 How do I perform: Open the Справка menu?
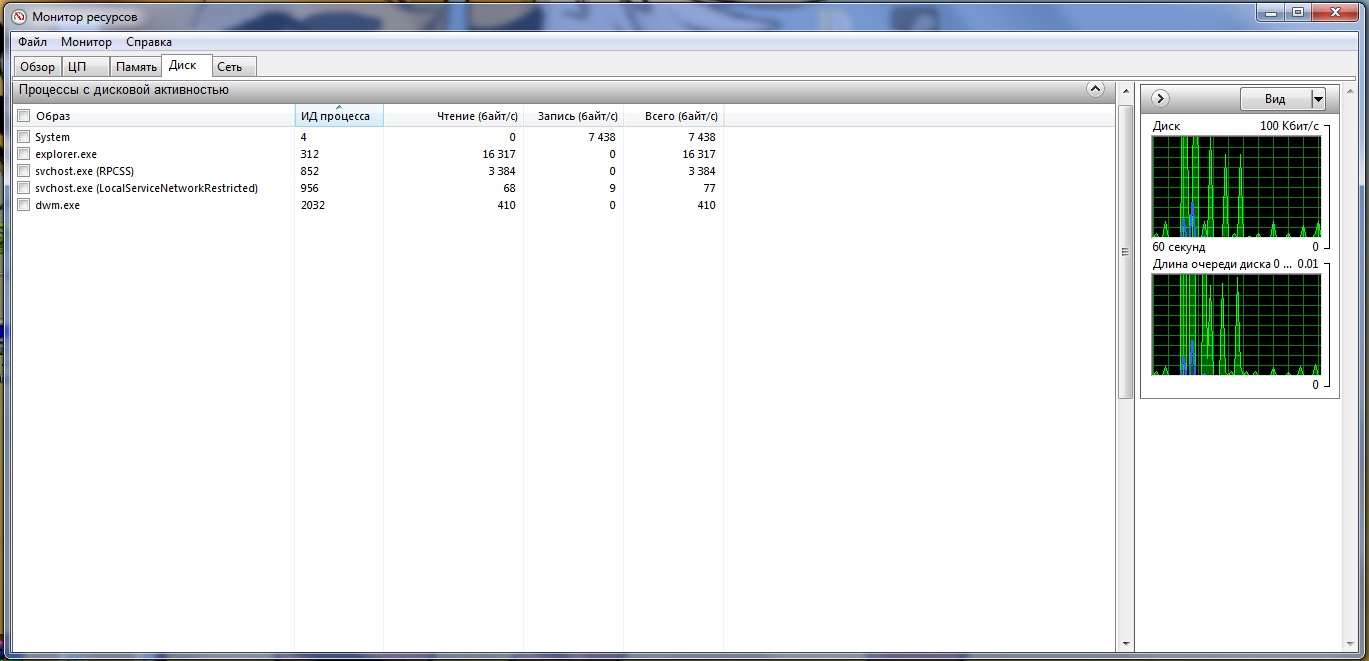[149, 42]
